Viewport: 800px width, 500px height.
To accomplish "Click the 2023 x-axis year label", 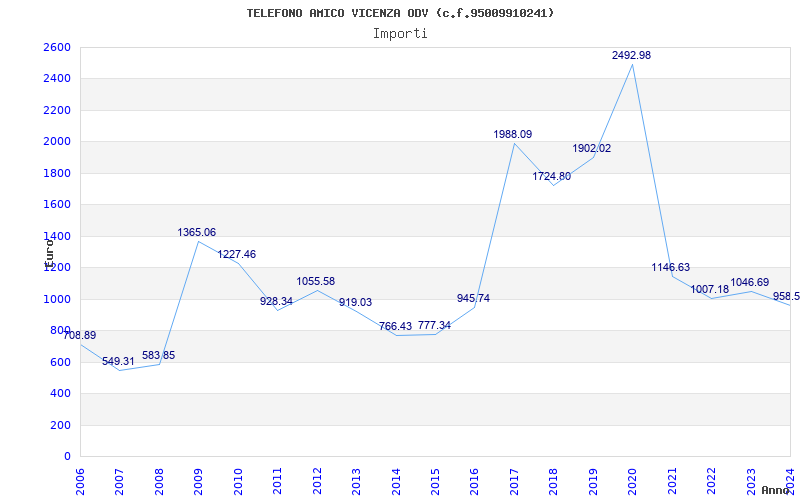I will [751, 482].
